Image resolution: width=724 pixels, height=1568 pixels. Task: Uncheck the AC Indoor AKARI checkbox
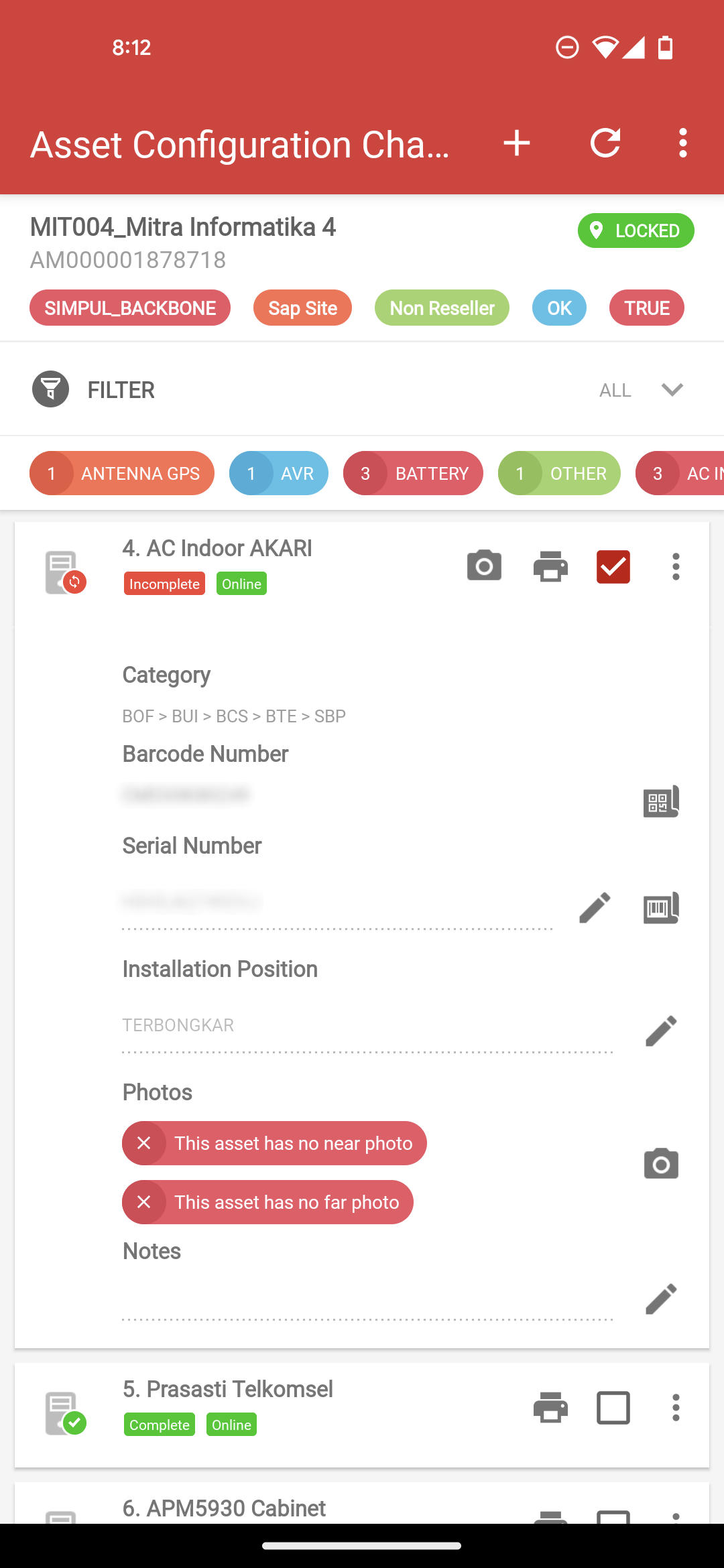tap(613, 567)
